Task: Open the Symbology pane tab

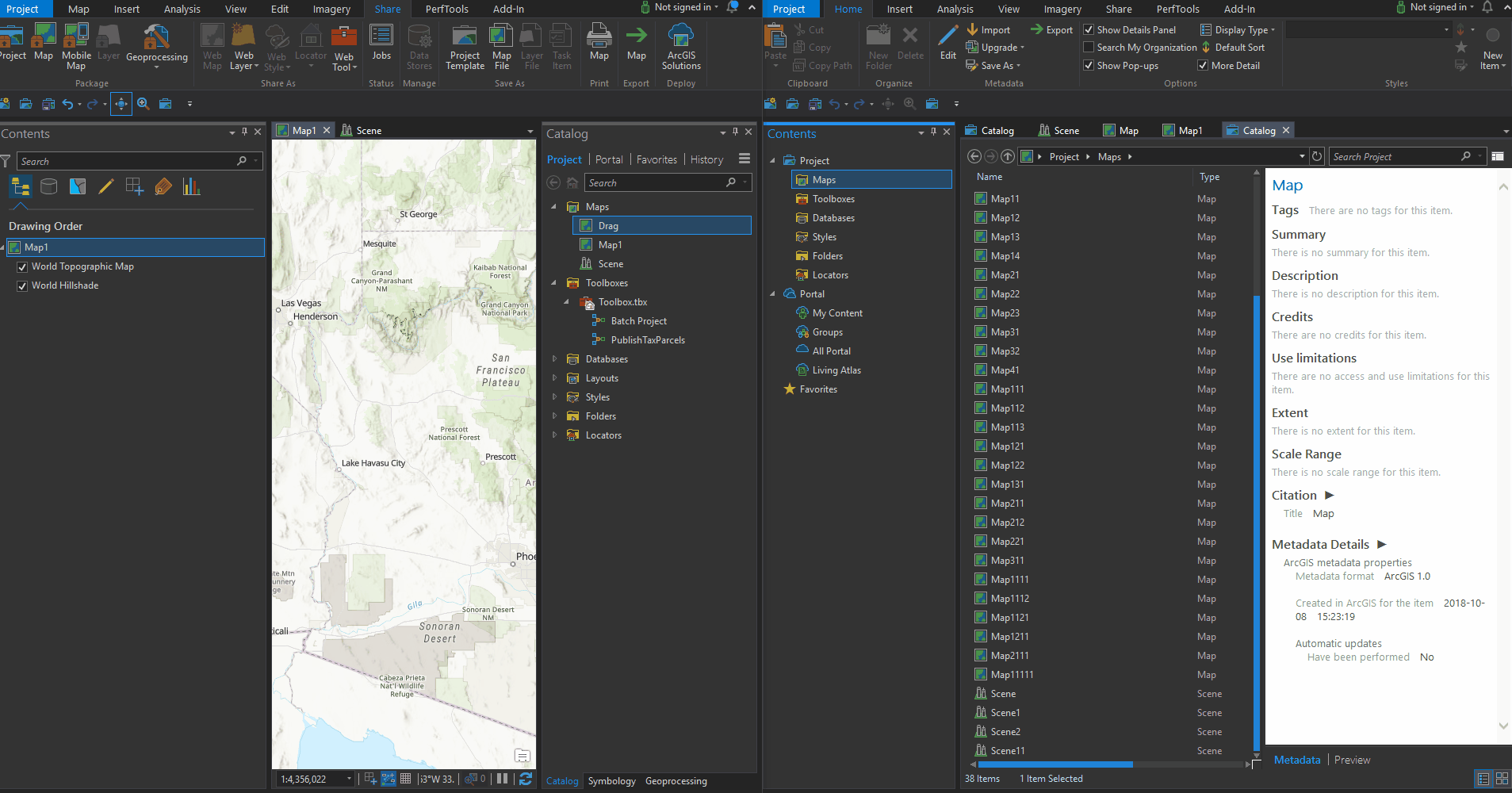Action: (611, 781)
